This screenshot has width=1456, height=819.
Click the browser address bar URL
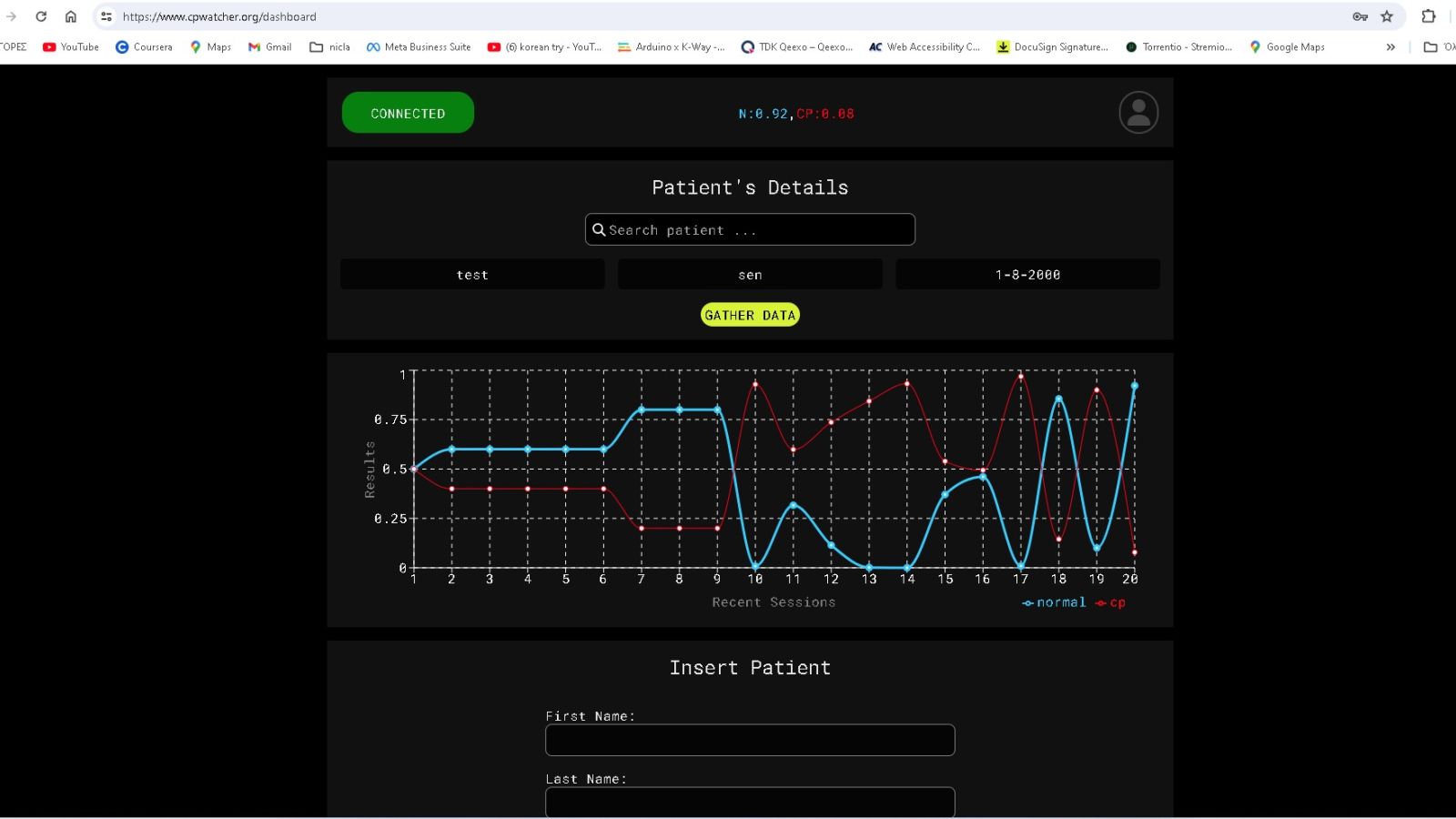[546, 16]
